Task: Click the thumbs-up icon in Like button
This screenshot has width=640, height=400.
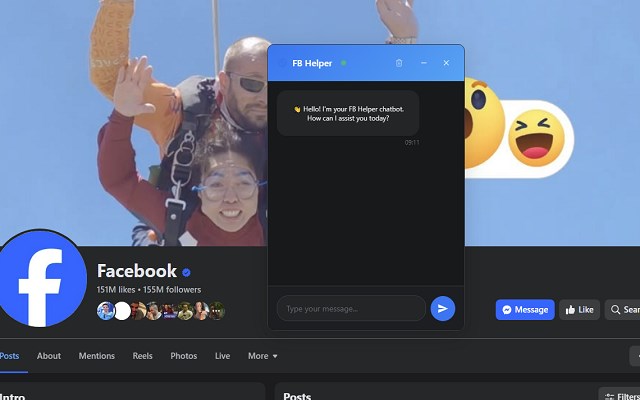Action: point(570,310)
